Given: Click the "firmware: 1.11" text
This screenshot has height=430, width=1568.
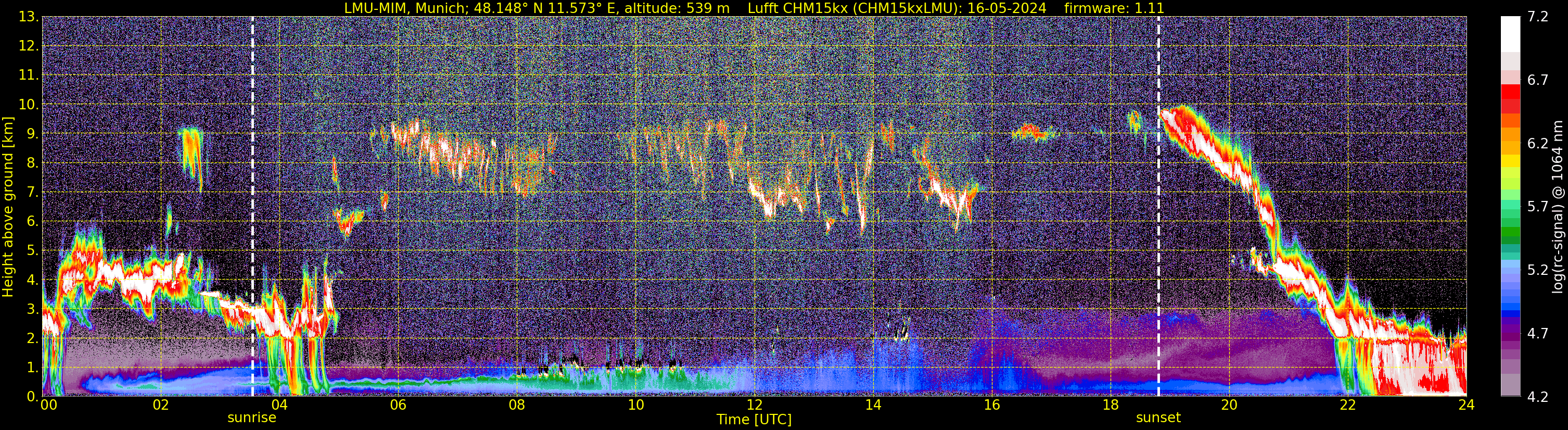Looking at the screenshot, I should point(1114,8).
